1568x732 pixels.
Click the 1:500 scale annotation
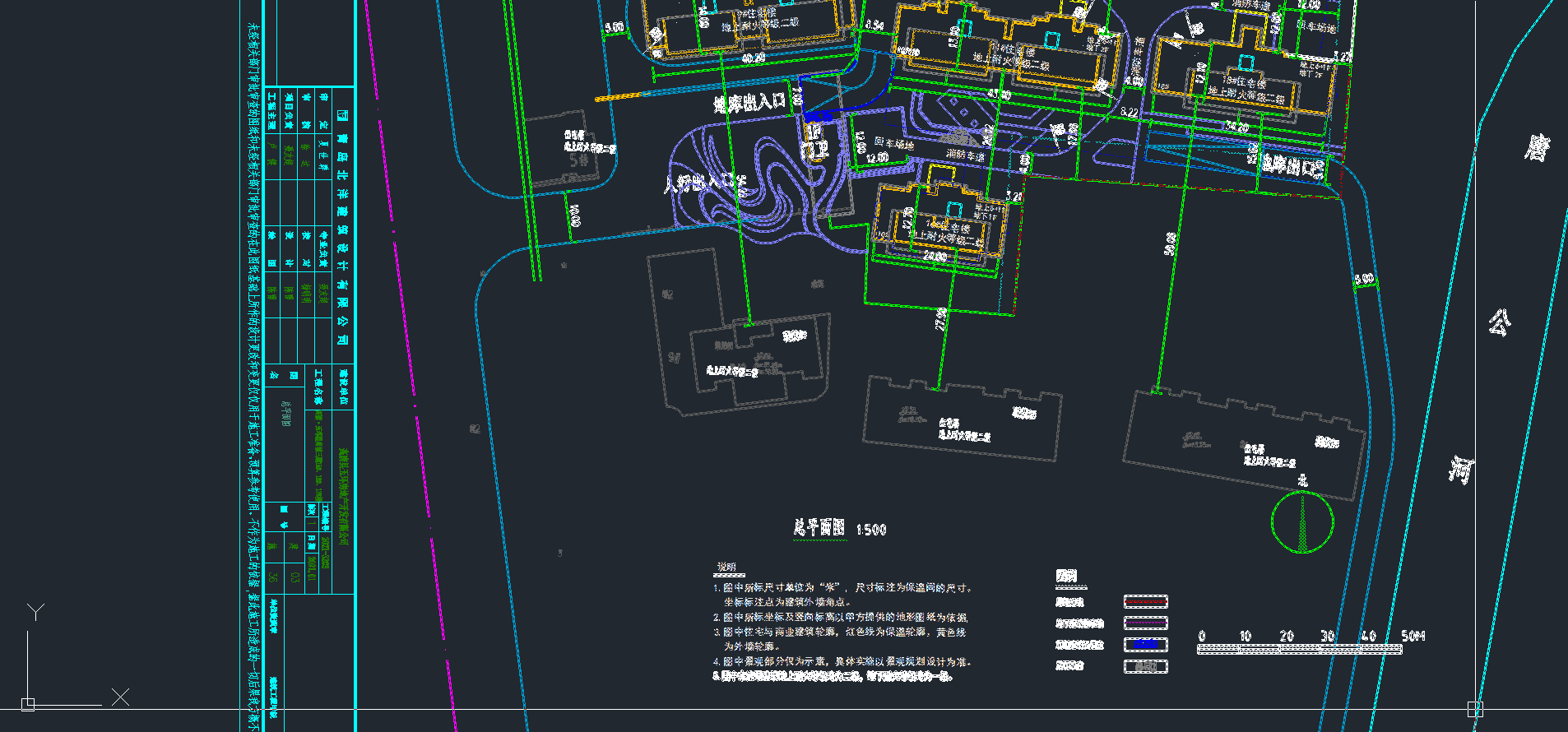coord(871,530)
